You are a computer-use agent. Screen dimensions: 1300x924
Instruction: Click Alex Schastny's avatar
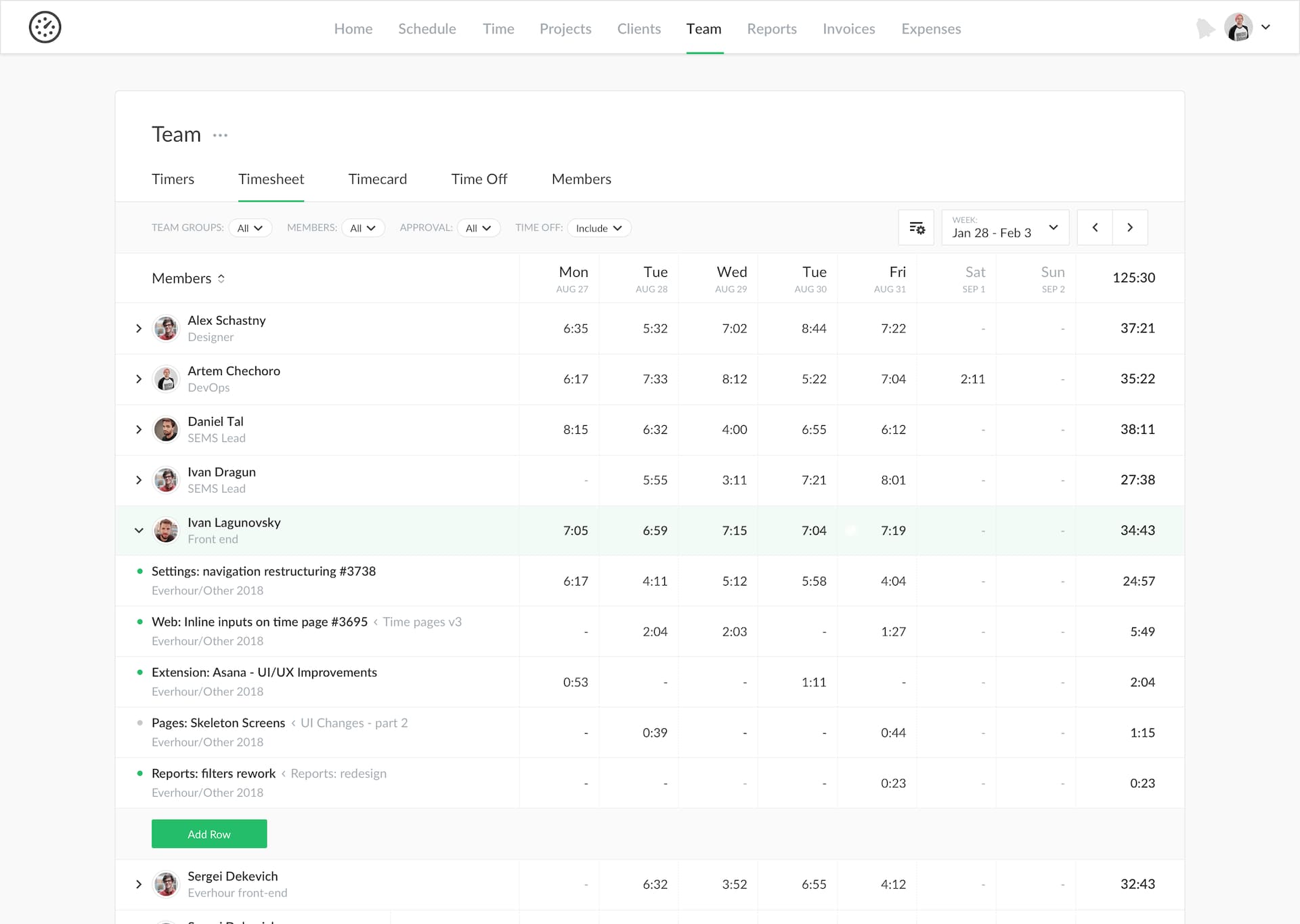pos(166,328)
